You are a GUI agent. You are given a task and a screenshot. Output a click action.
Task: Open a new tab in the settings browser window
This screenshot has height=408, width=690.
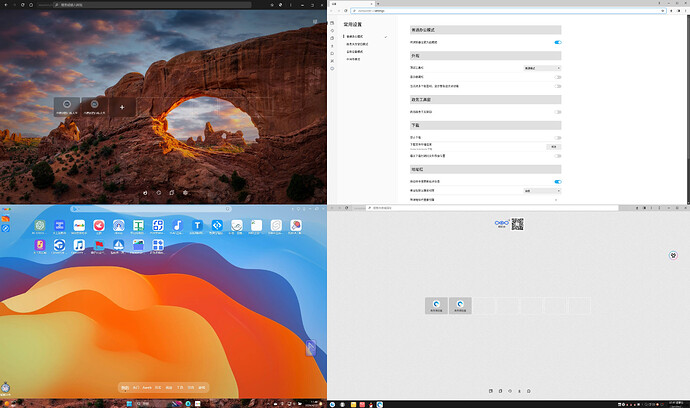click(378, 4)
